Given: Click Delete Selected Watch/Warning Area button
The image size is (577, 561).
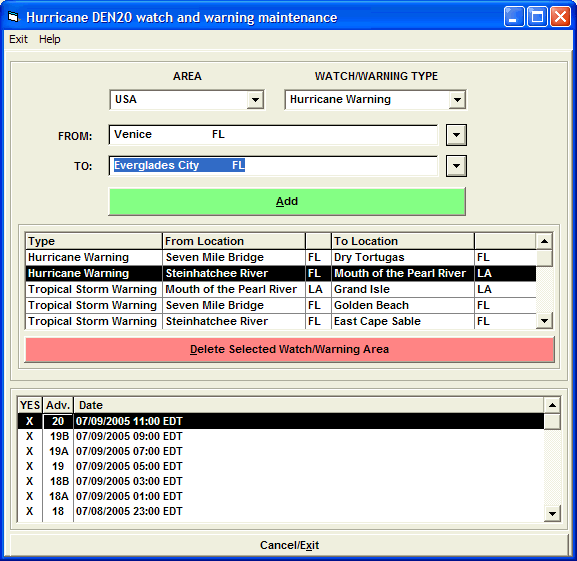Looking at the screenshot, I should (289, 349).
